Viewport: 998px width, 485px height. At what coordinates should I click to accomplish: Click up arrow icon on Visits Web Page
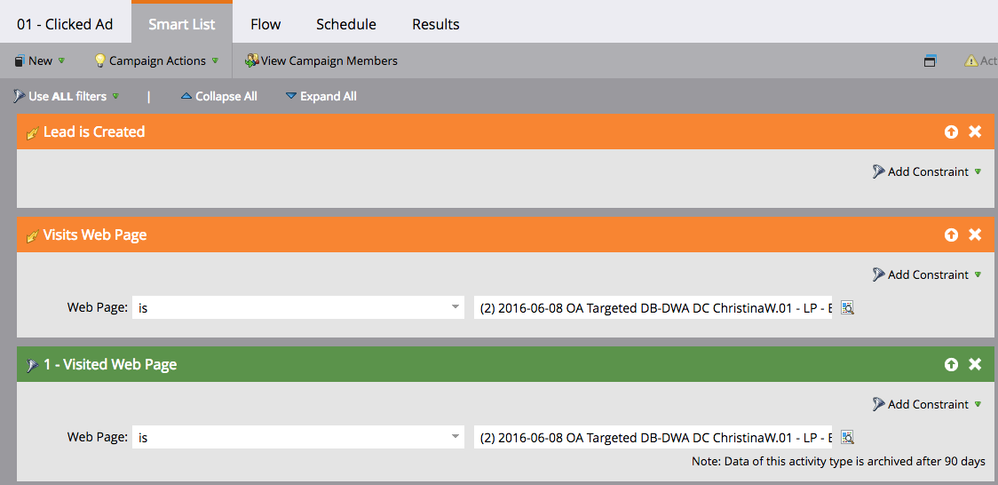tap(951, 235)
